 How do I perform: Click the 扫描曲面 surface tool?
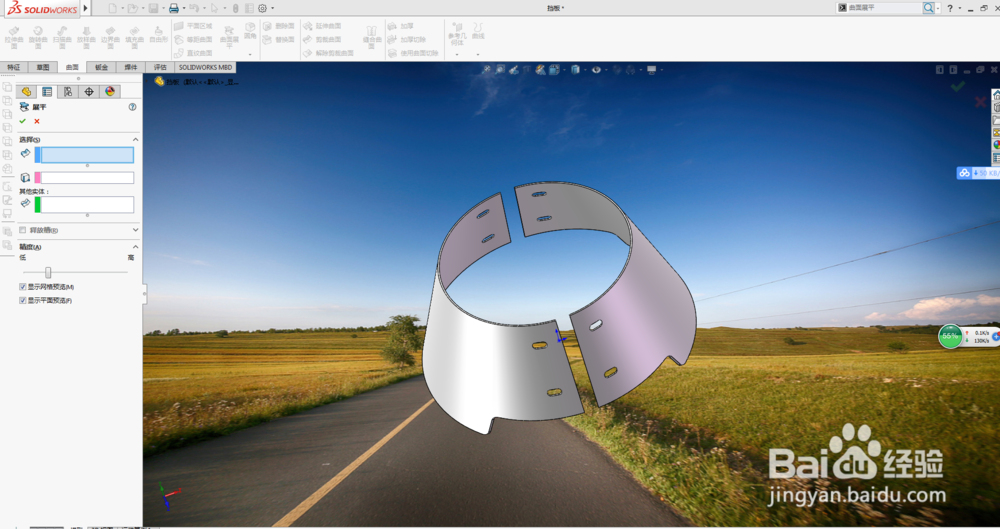[62, 38]
